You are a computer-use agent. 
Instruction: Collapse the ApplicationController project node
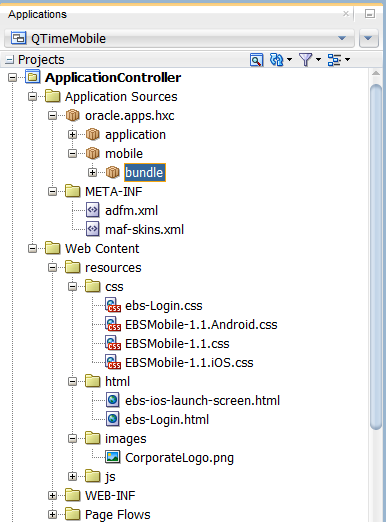pos(12,78)
